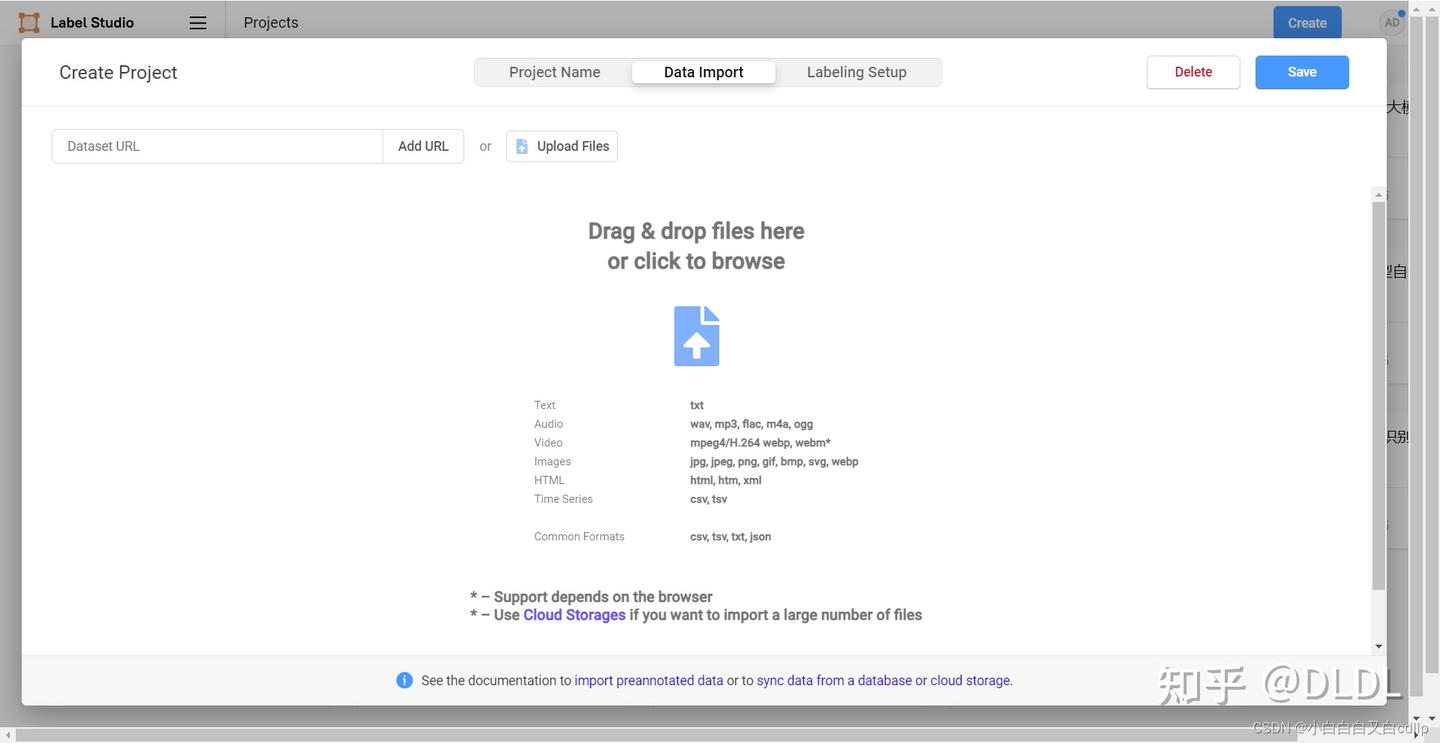The image size is (1440, 743).
Task: Click the "Audio" file type label
Action: pyautogui.click(x=548, y=424)
